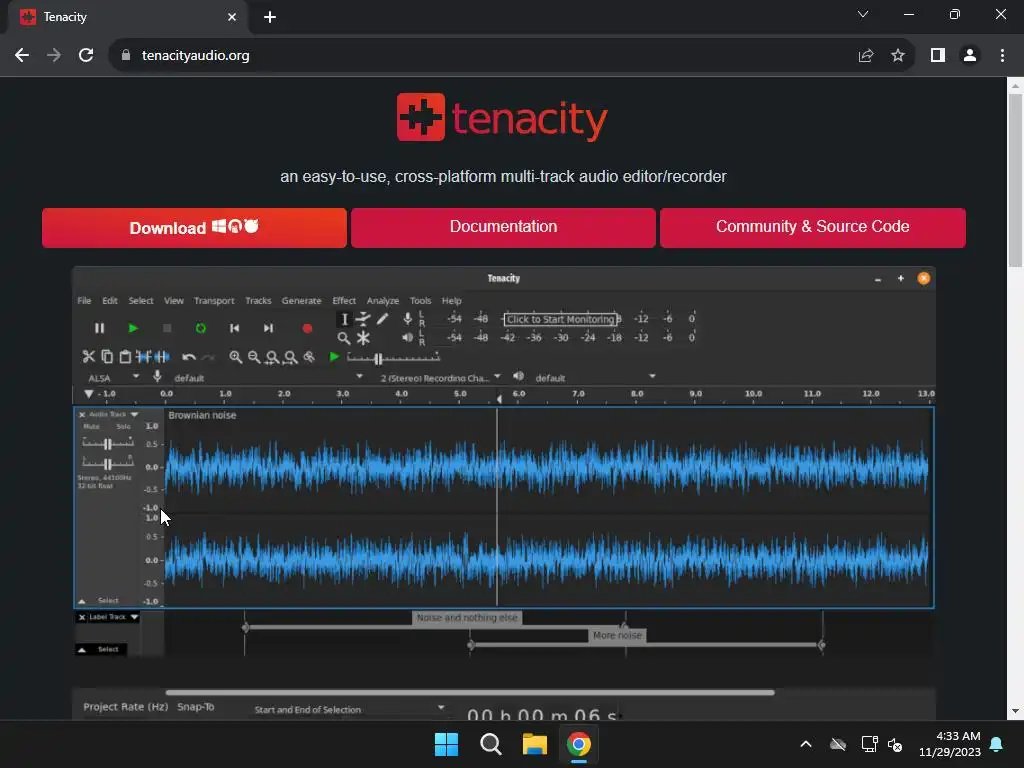
Task: Click the Click to Start Monitoring meter
Action: pos(560,319)
